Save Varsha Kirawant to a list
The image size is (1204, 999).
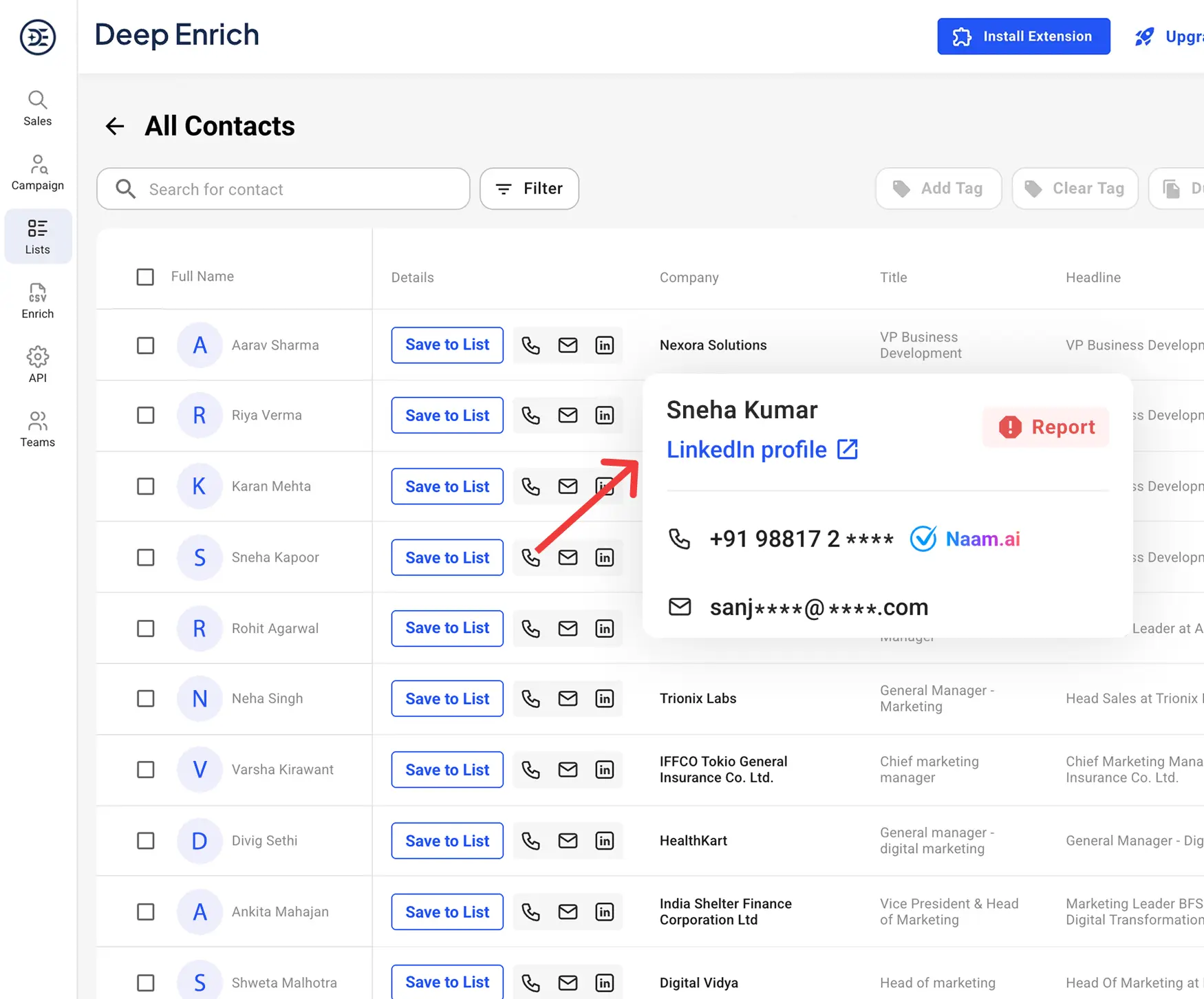coord(447,770)
